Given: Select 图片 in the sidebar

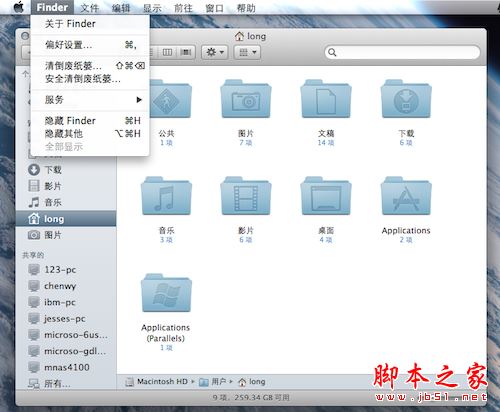Looking at the screenshot, I should (x=66, y=235).
